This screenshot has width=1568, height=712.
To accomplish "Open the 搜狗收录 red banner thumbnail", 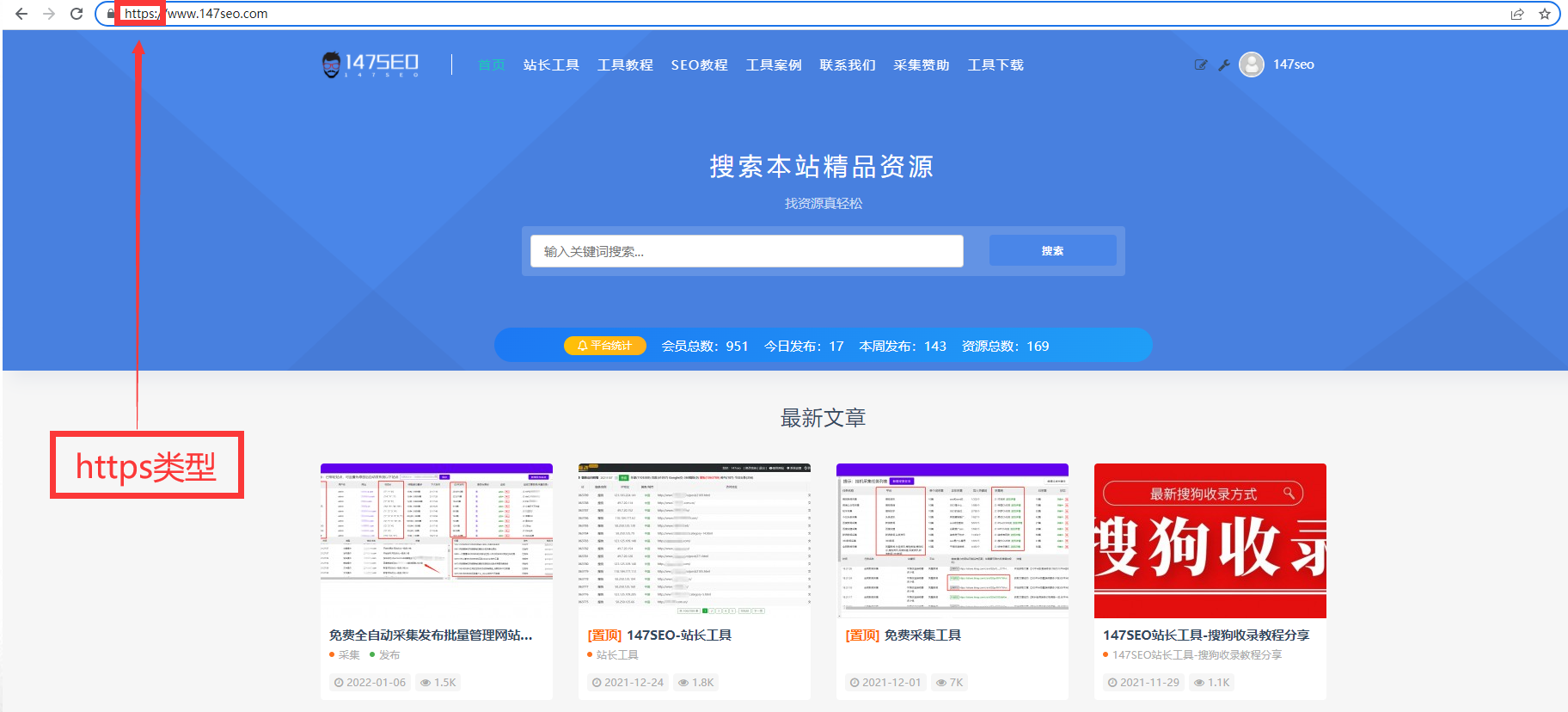I will pyautogui.click(x=1210, y=541).
